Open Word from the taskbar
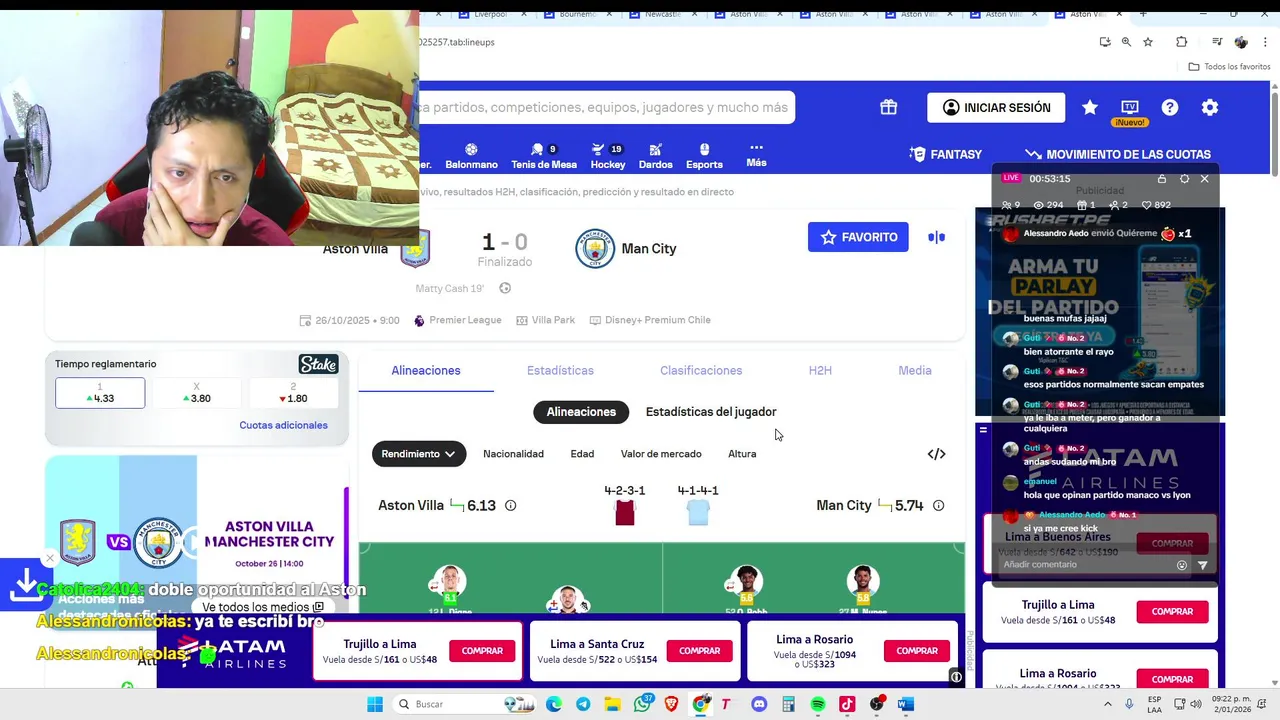This screenshot has width=1280, height=720. click(x=906, y=704)
